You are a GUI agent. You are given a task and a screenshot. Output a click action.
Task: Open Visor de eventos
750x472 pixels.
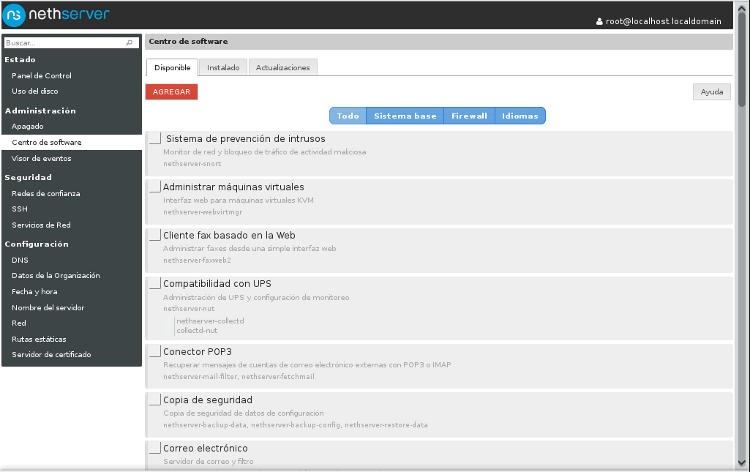[x=42, y=158]
